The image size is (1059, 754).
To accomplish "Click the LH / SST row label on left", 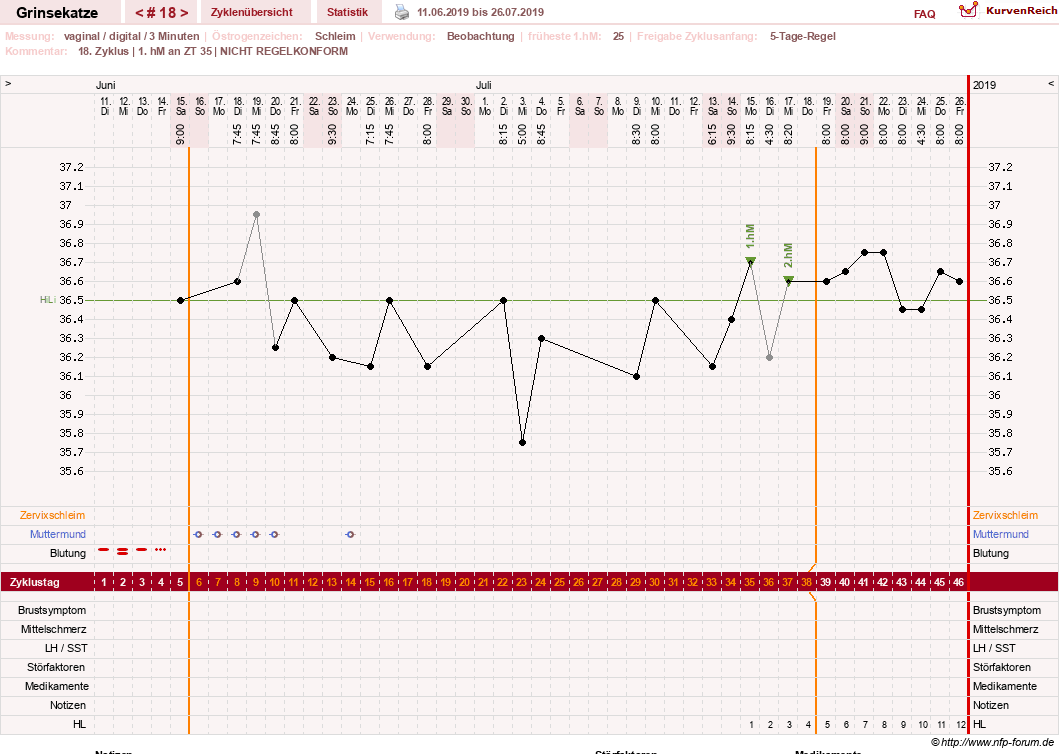I will 66,649.
